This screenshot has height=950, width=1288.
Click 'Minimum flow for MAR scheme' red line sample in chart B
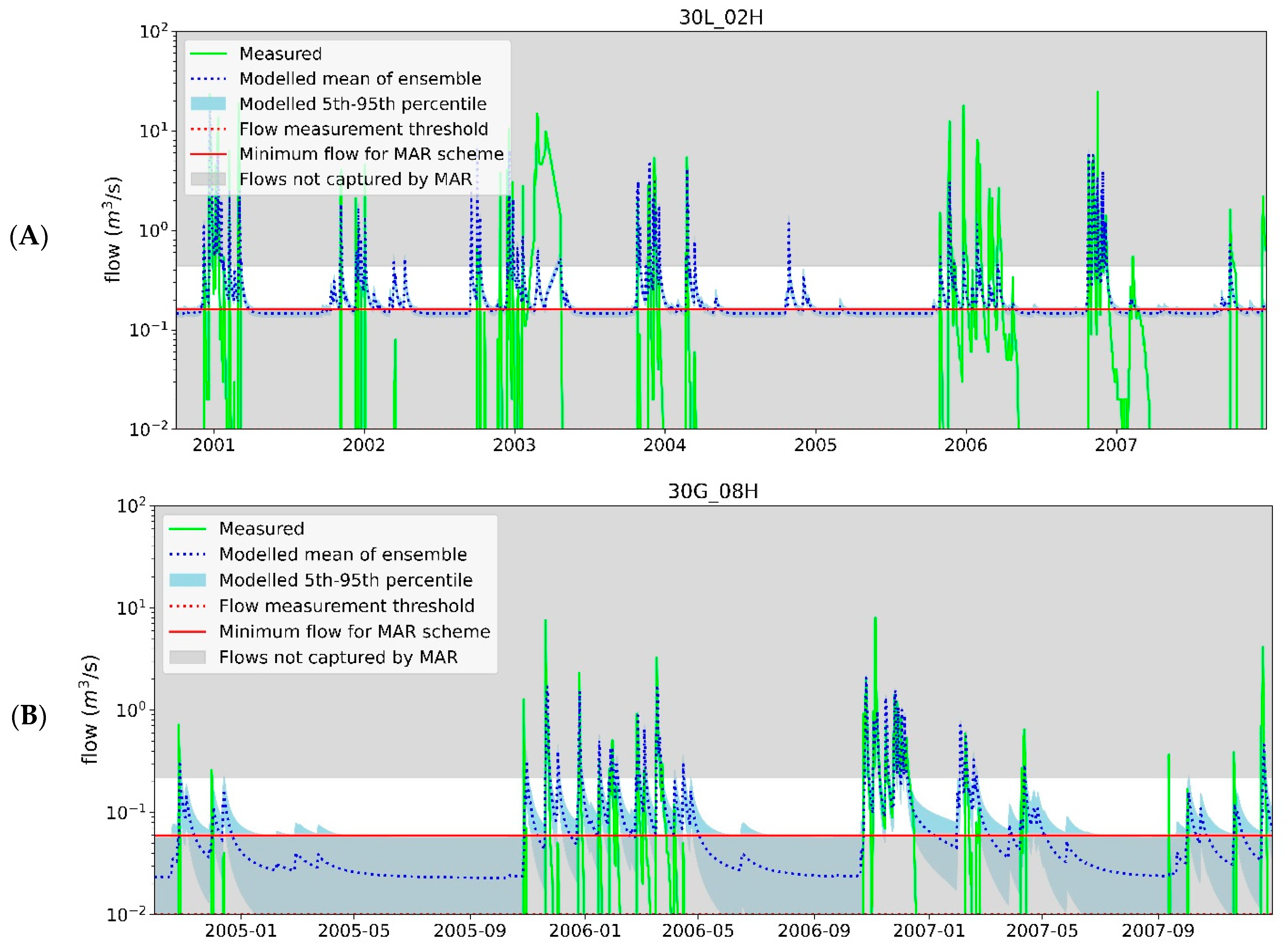point(188,632)
